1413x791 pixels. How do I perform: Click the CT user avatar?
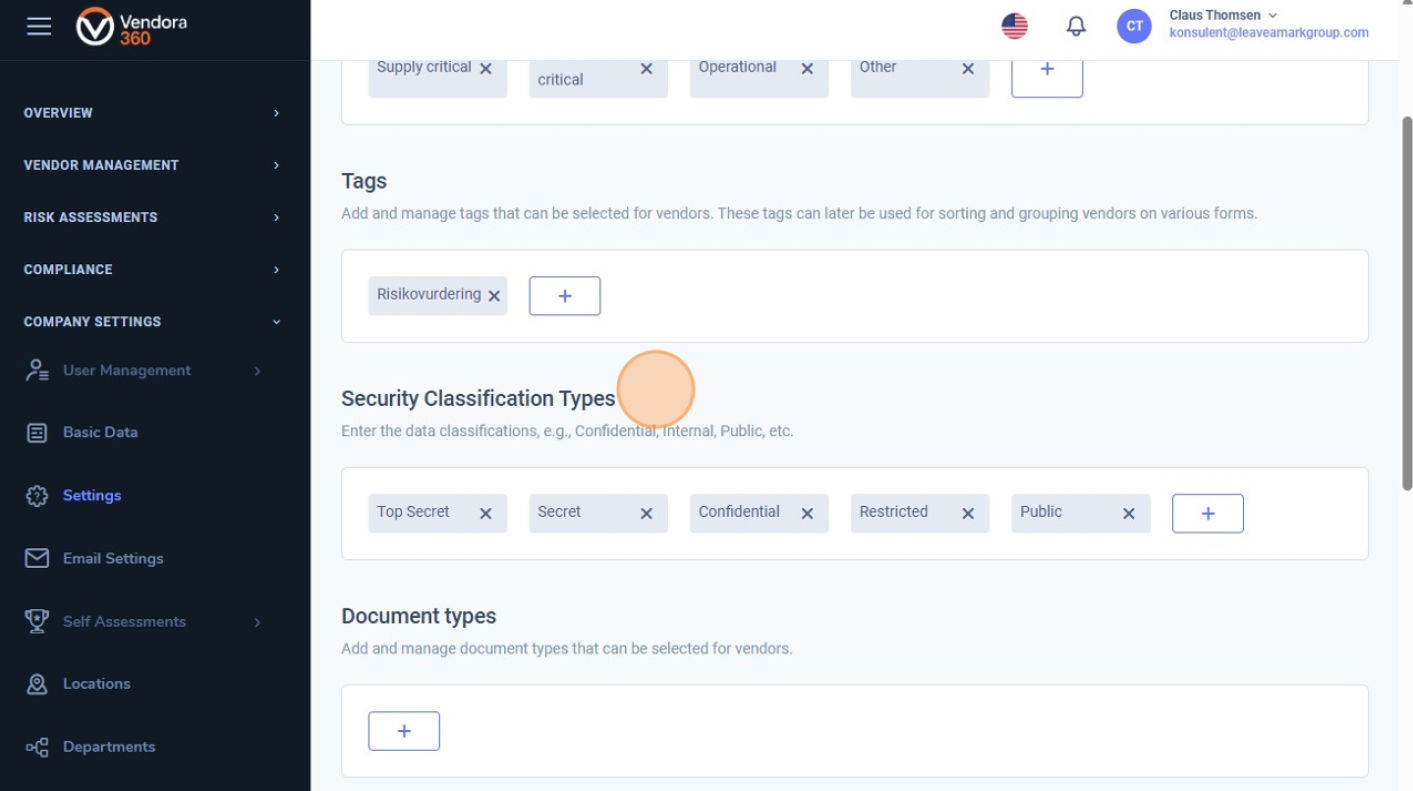pos(1134,27)
